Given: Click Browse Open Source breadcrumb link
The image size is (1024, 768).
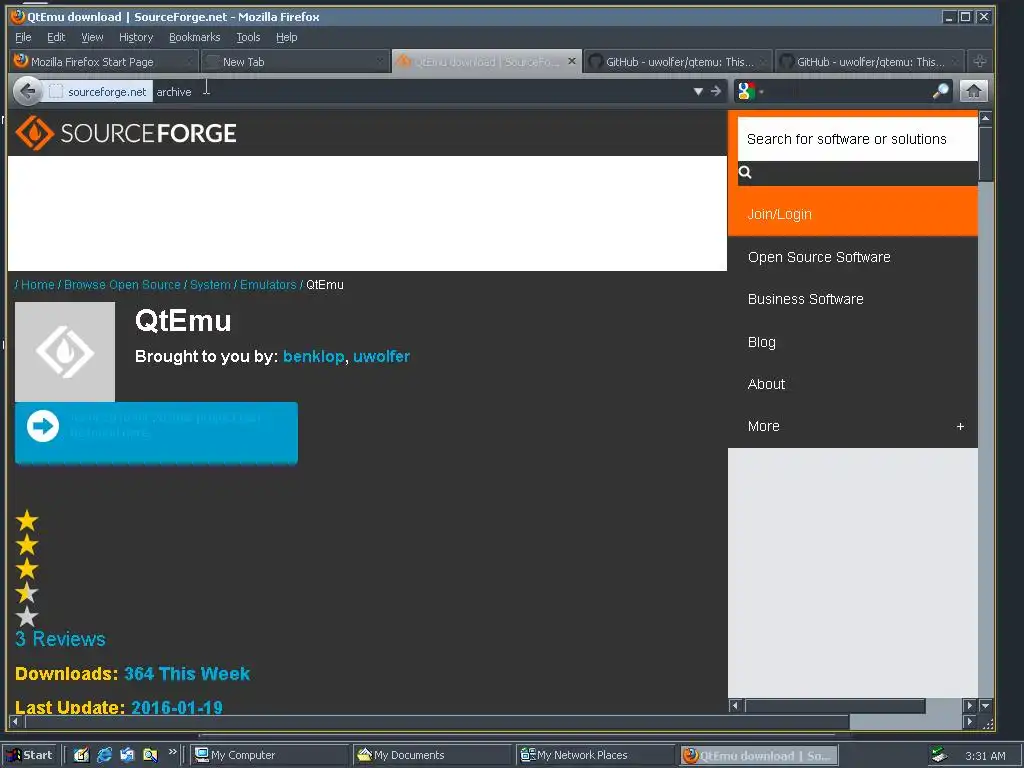Looking at the screenshot, I should [x=122, y=285].
